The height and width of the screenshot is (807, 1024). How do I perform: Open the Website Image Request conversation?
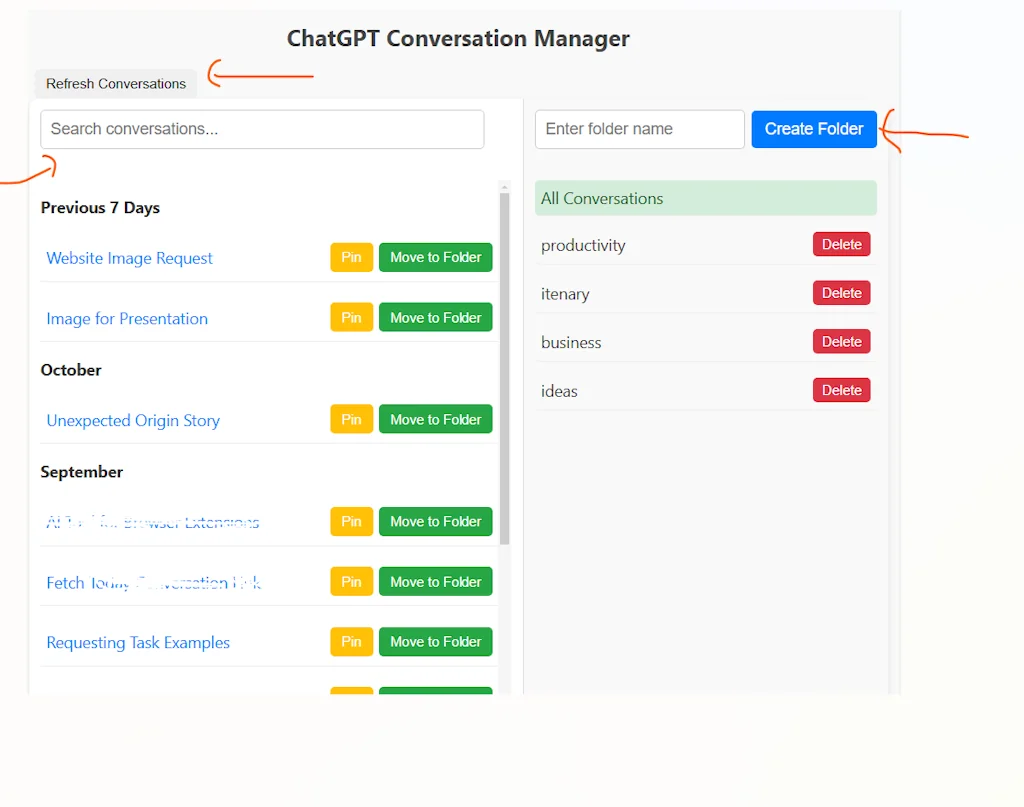coord(129,258)
